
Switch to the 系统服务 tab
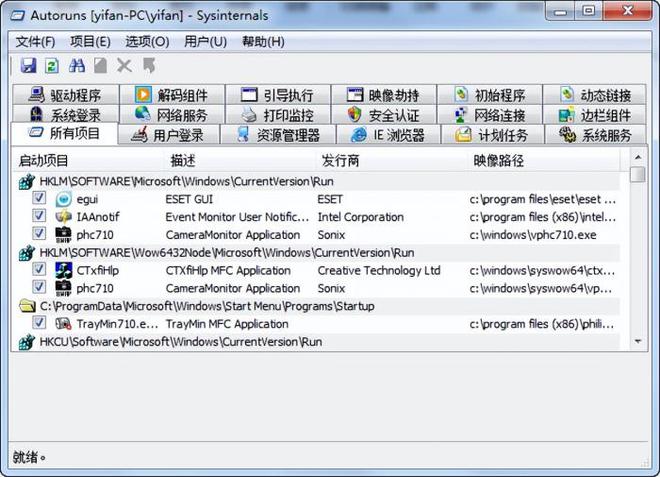595,135
